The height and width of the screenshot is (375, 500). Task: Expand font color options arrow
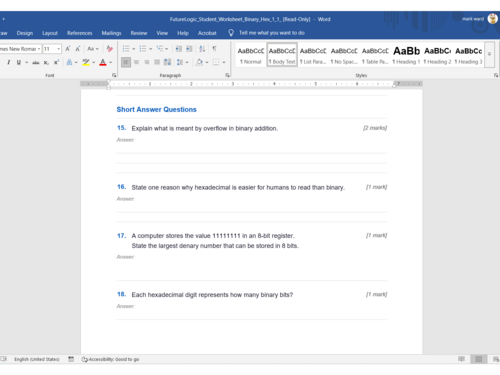(x=111, y=62)
